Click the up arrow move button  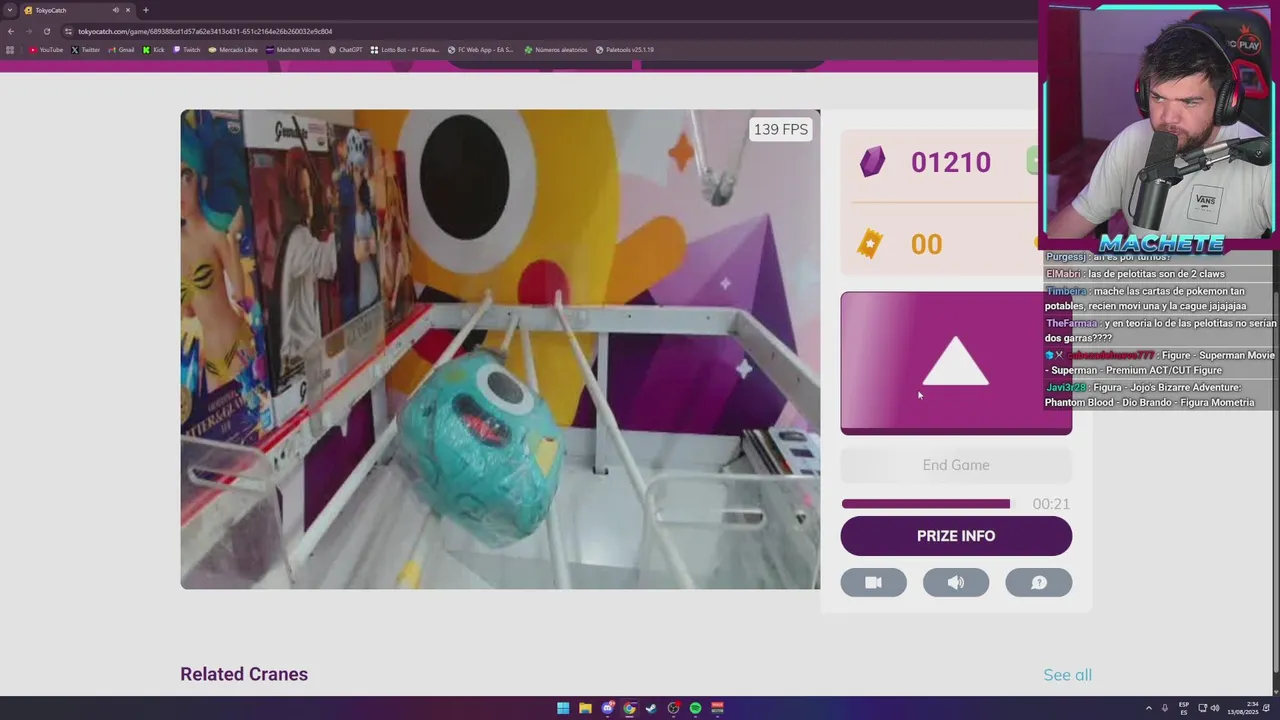pyautogui.click(x=955, y=363)
